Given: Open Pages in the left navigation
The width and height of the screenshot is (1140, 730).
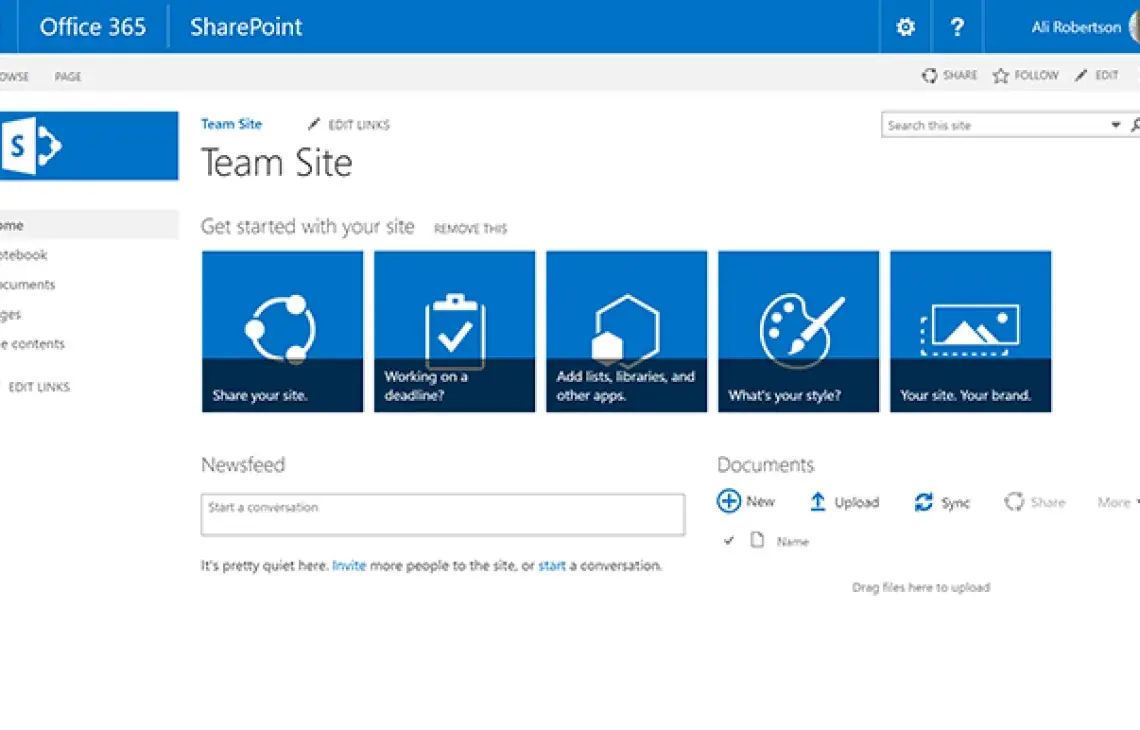Looking at the screenshot, I should pos(11,314).
